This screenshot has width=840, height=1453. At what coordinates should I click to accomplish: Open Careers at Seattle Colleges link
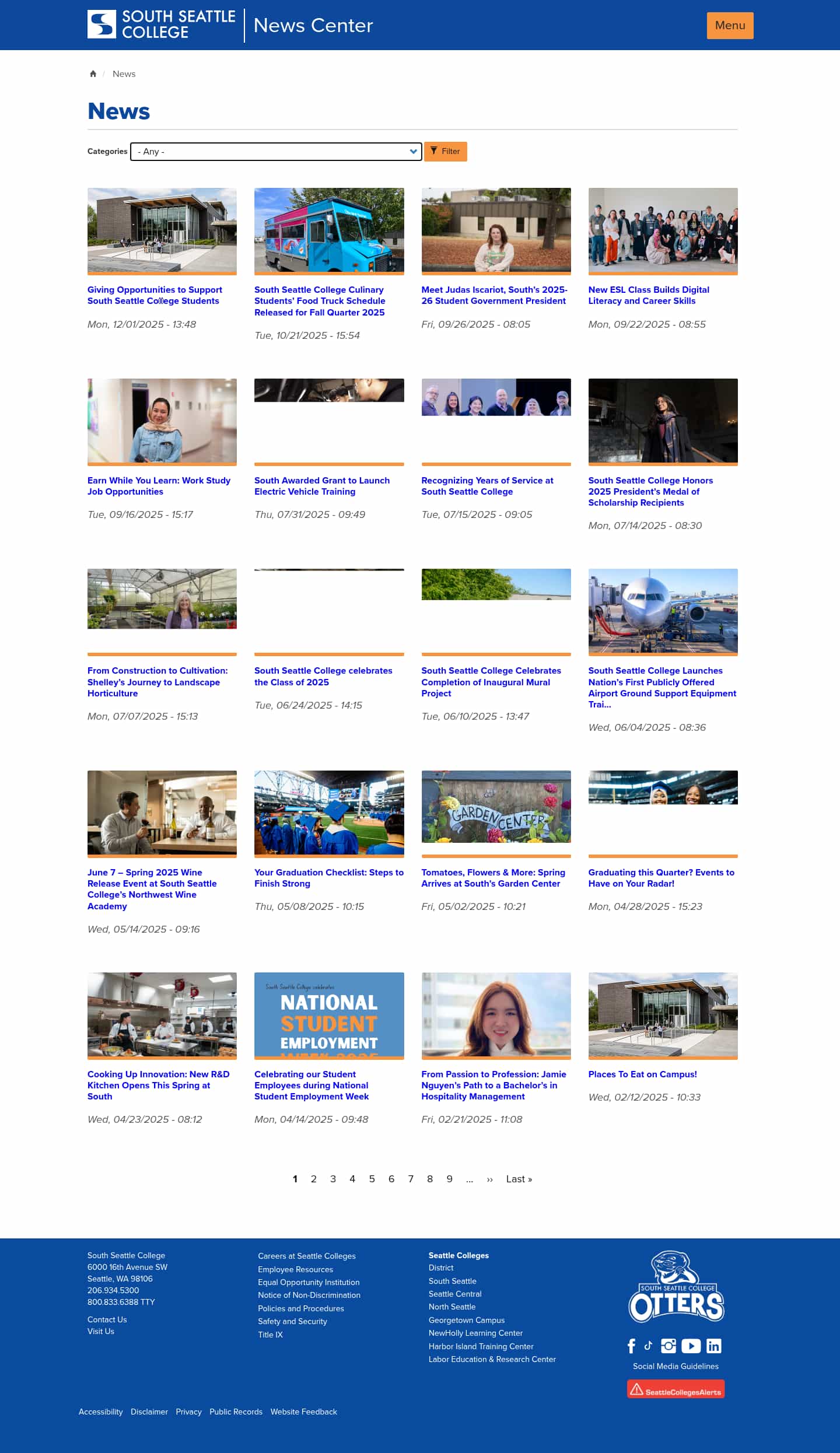[x=307, y=1256]
